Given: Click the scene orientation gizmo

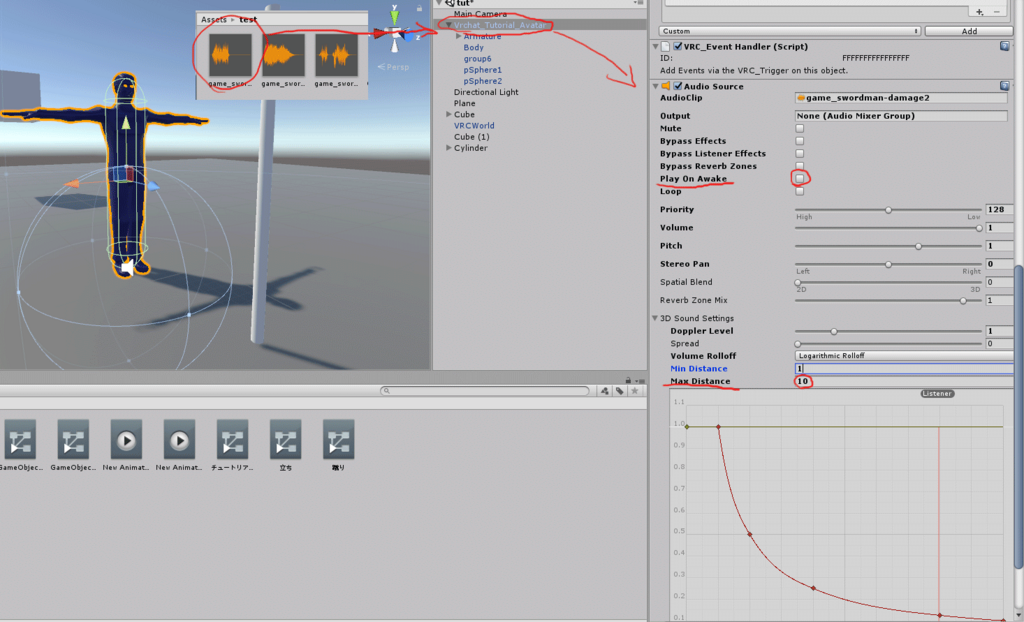Looking at the screenshot, I should coord(395,29).
